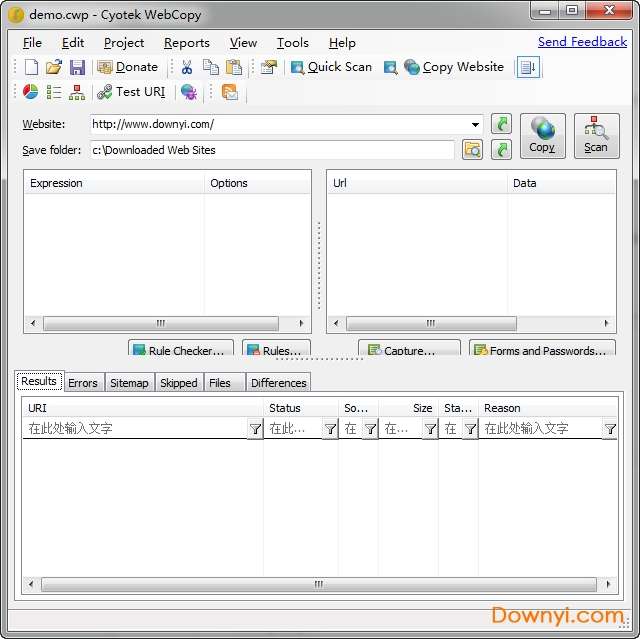Click the results grid horizontal scrollbar
This screenshot has width=640, height=639.
click(x=319, y=584)
